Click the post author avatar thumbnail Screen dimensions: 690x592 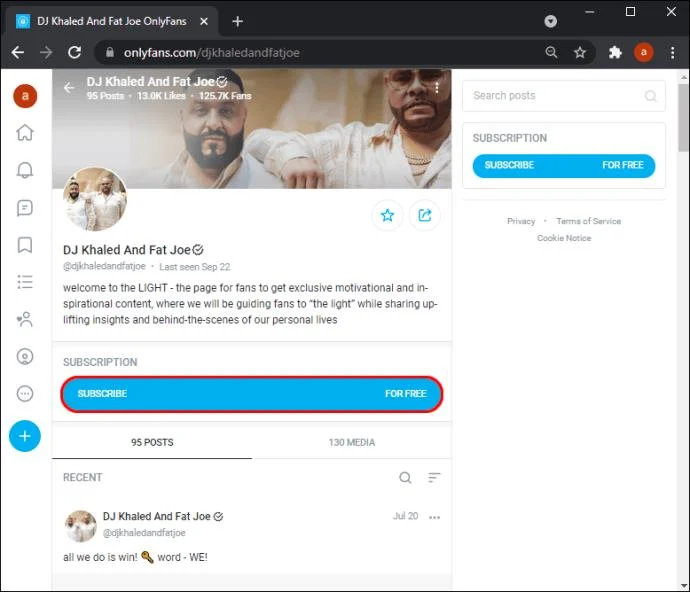81,526
